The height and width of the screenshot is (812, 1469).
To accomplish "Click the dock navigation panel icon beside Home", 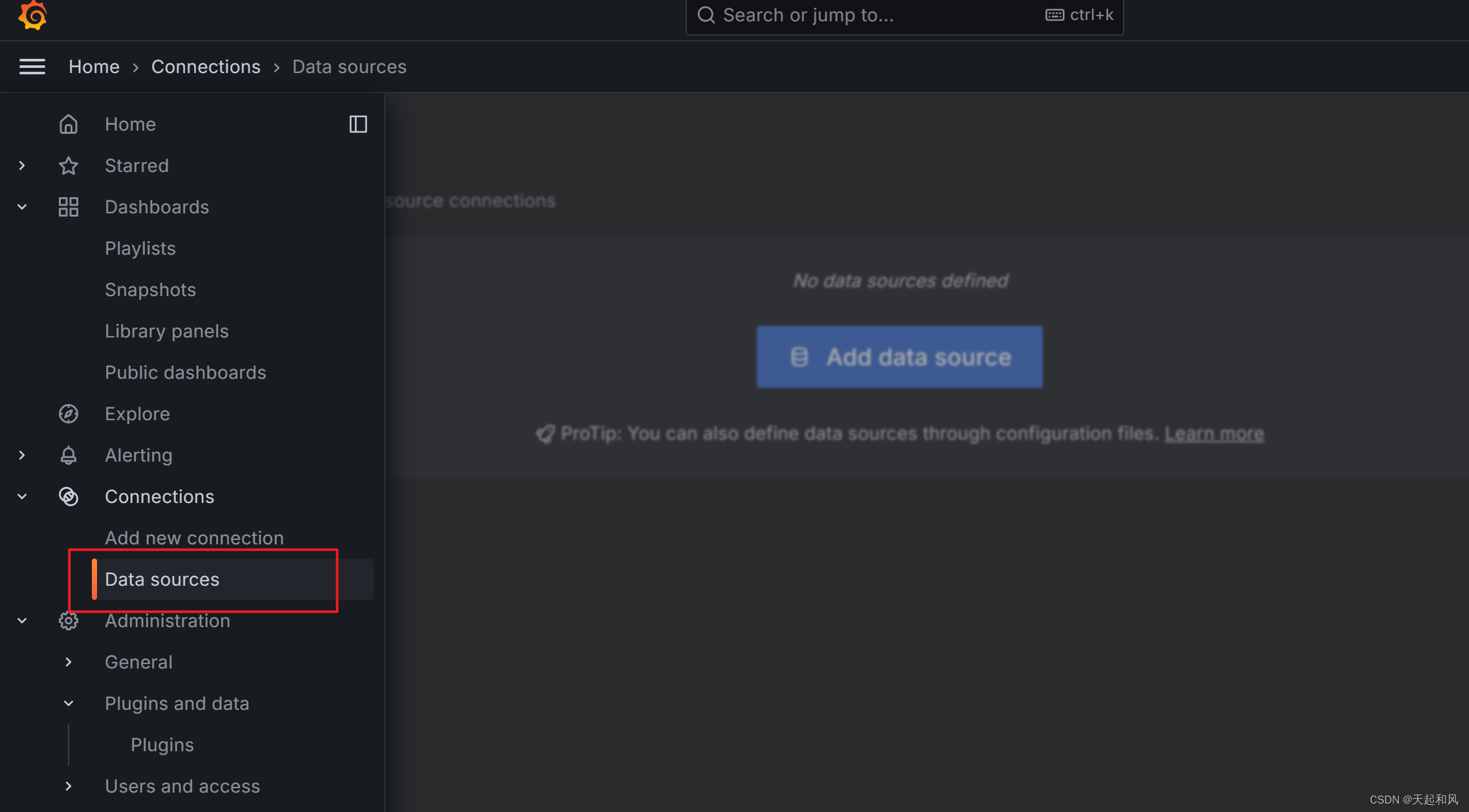I will (358, 124).
